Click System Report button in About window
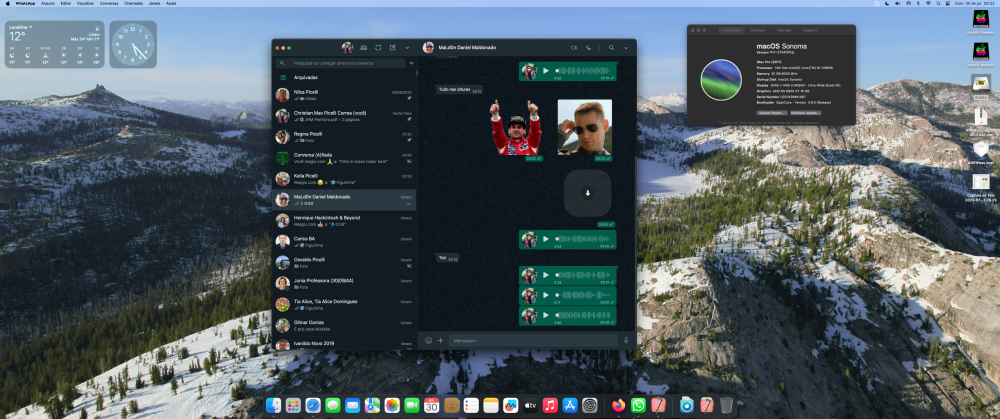The height and width of the screenshot is (419, 1000). pos(771,113)
